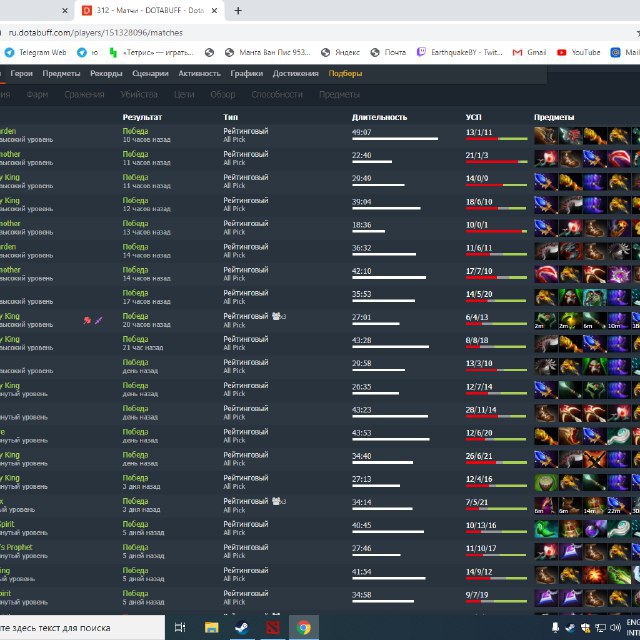Switch to the Фарм tab
The image size is (640, 640).
(x=37, y=95)
